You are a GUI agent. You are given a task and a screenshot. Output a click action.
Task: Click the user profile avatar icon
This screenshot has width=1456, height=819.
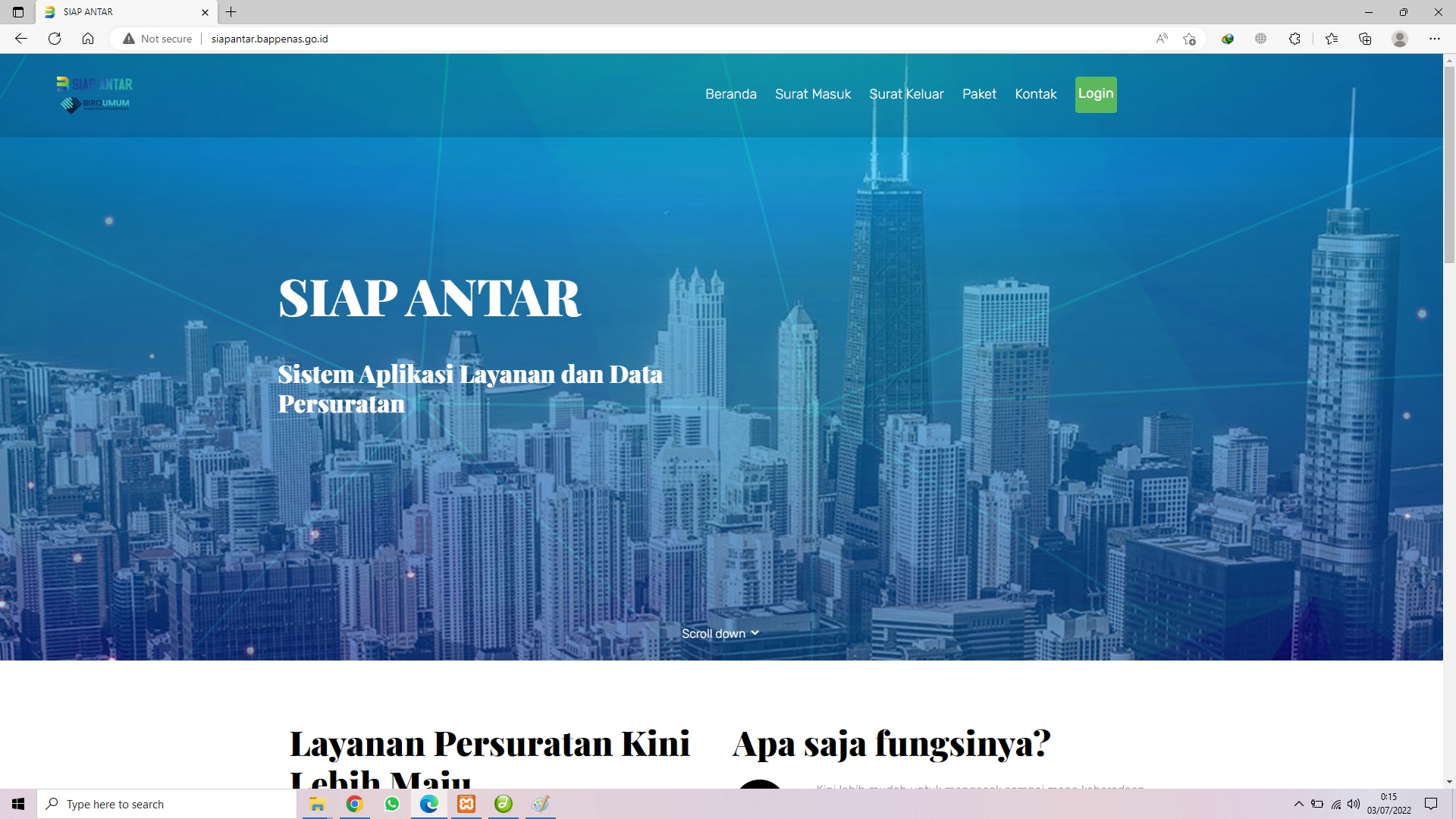[1400, 39]
